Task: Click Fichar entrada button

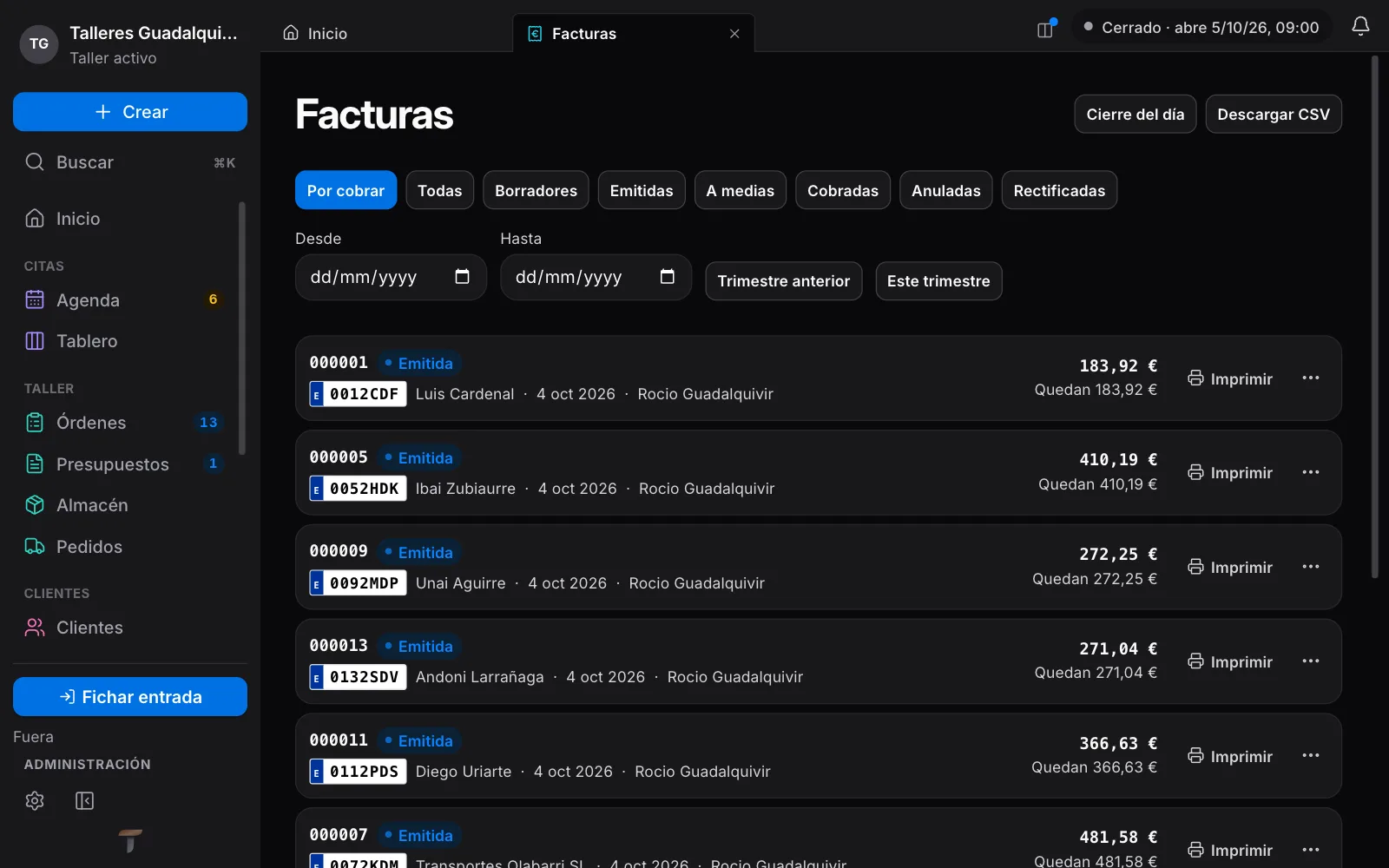Action: point(130,697)
